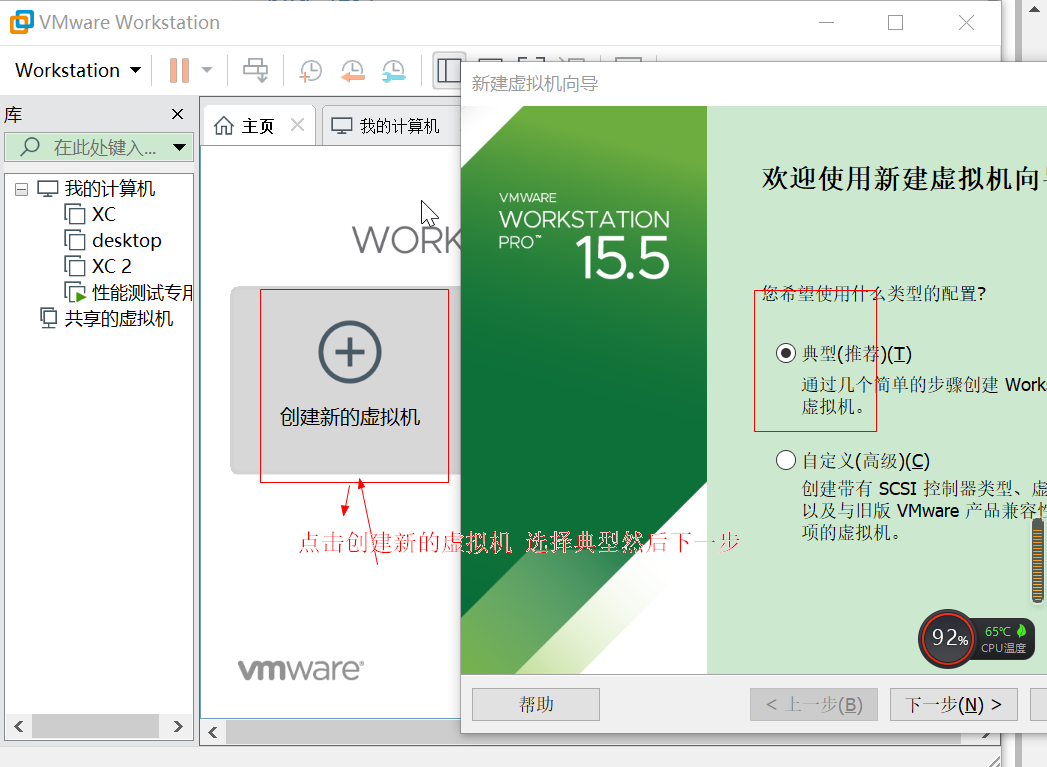
Task: Close the library panel with X
Action: [178, 114]
